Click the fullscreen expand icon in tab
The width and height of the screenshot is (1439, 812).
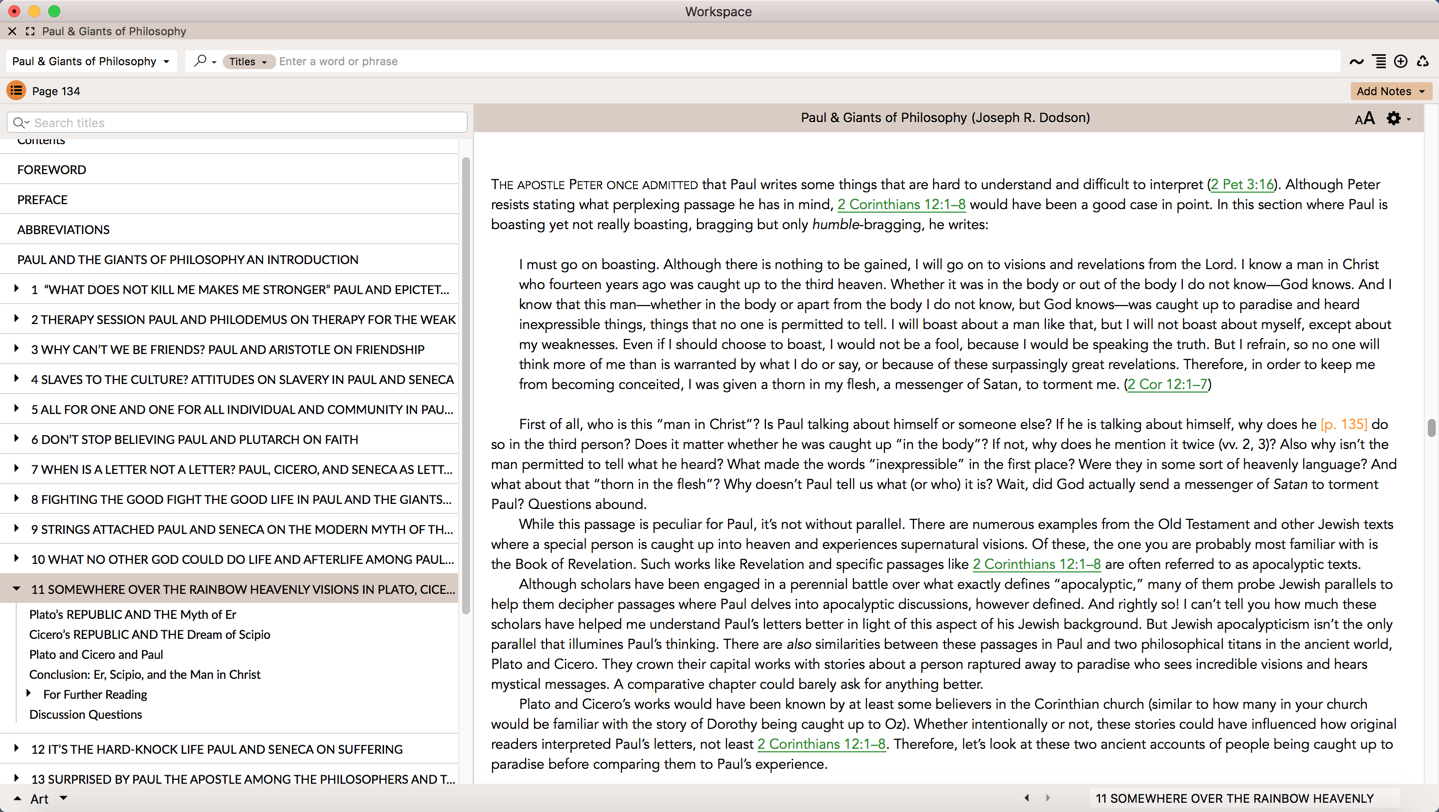point(30,32)
